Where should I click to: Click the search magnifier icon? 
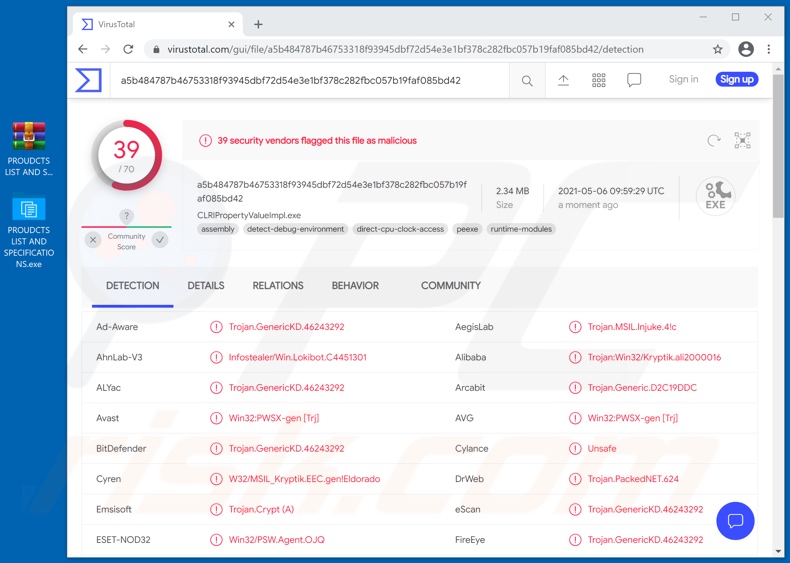(x=527, y=81)
